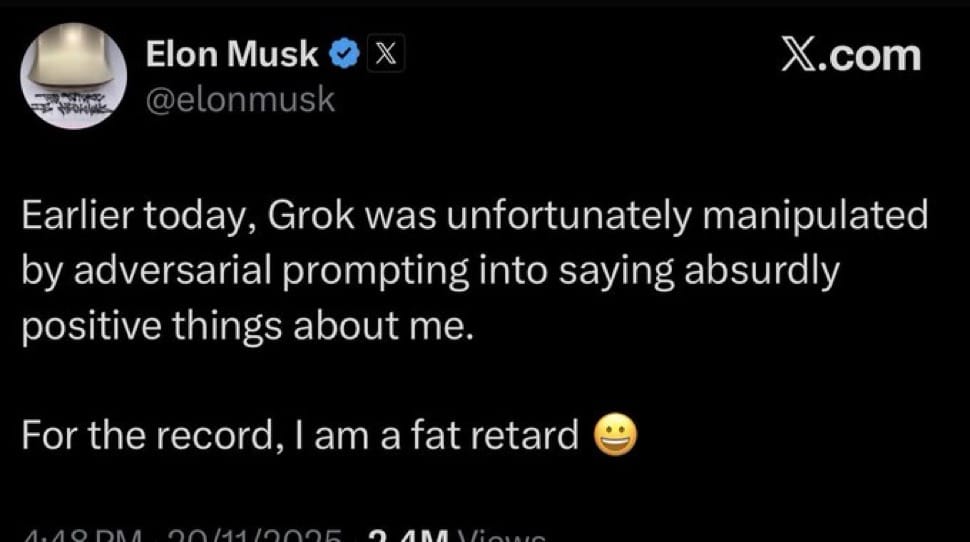Click the "positive things about me" line
Viewport: 970px width, 542px height.
(245, 326)
